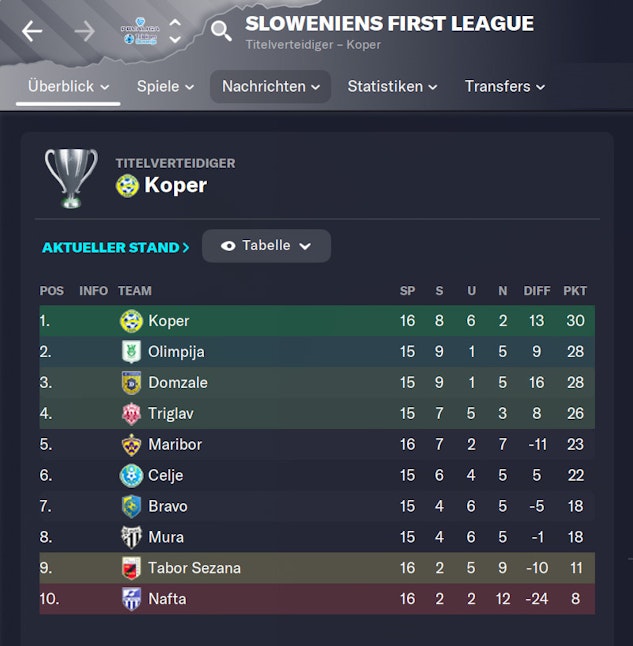The width and height of the screenshot is (633, 646).
Task: Click the Celje club badge
Action: point(131,475)
